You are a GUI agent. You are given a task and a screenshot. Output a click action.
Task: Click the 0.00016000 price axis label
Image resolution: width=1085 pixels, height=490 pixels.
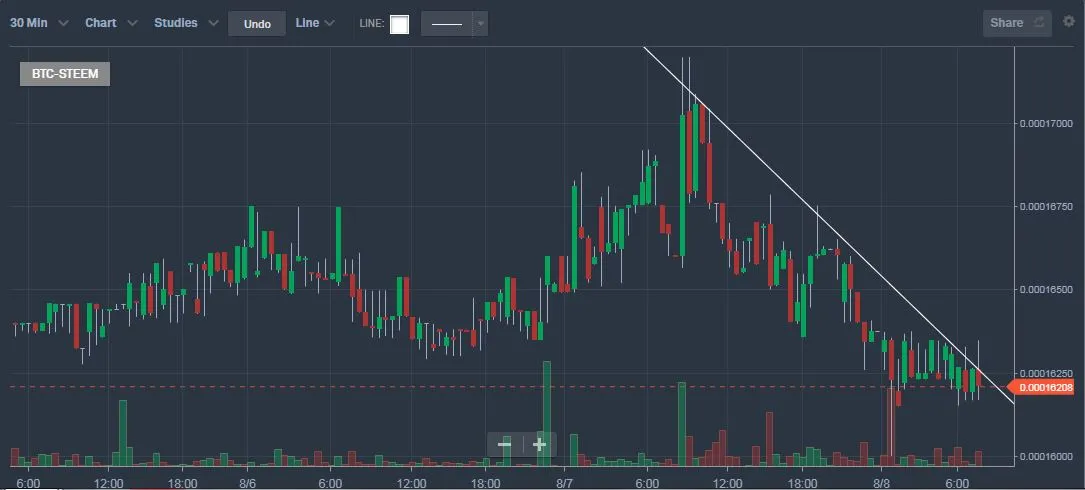tap(1046, 456)
